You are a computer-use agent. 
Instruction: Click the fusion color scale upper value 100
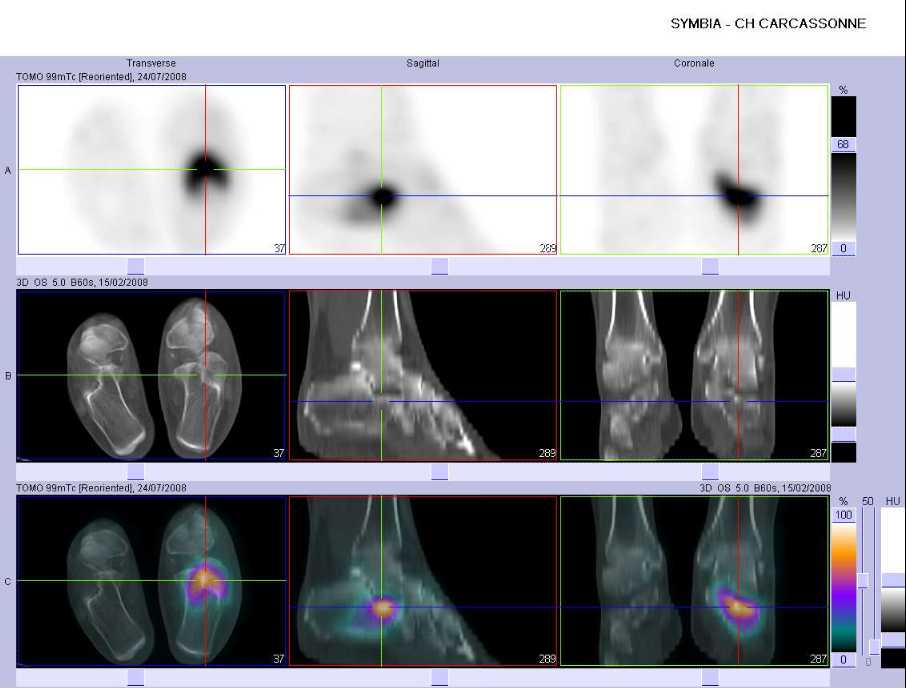tap(843, 515)
